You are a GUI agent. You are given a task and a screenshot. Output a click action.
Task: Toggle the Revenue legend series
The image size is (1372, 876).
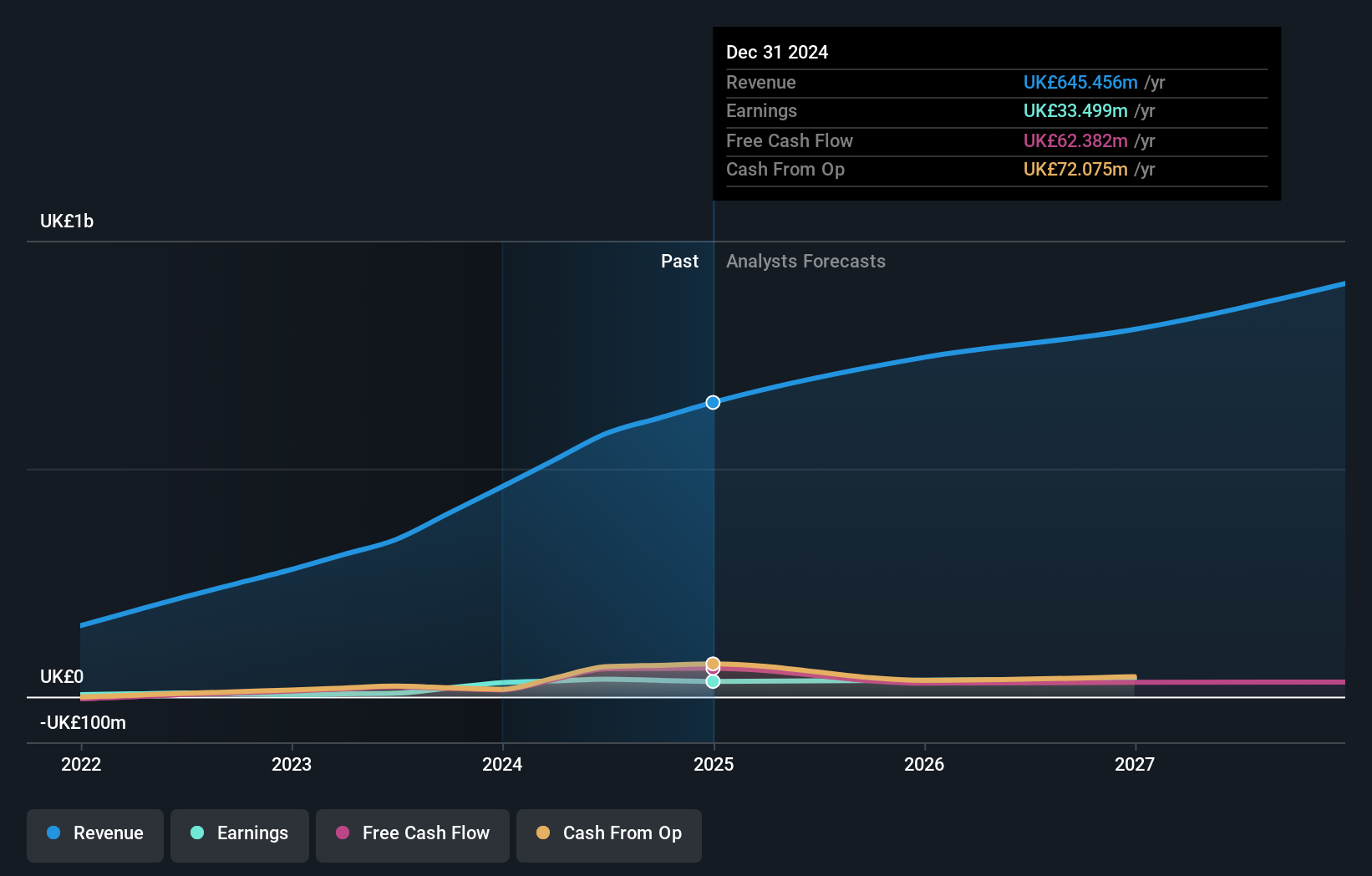click(95, 835)
